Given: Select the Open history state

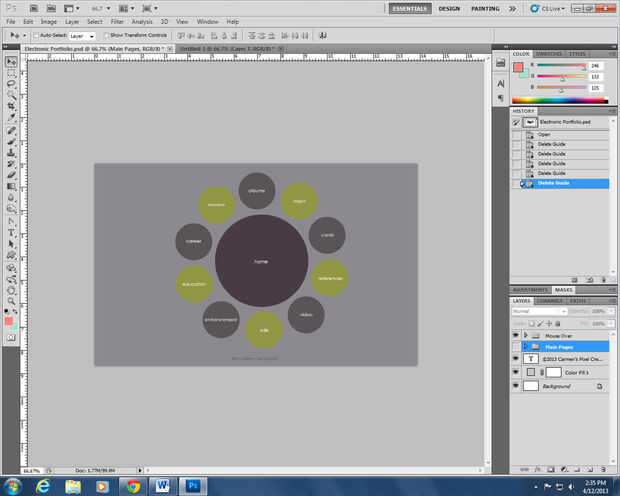Looking at the screenshot, I should (544, 133).
